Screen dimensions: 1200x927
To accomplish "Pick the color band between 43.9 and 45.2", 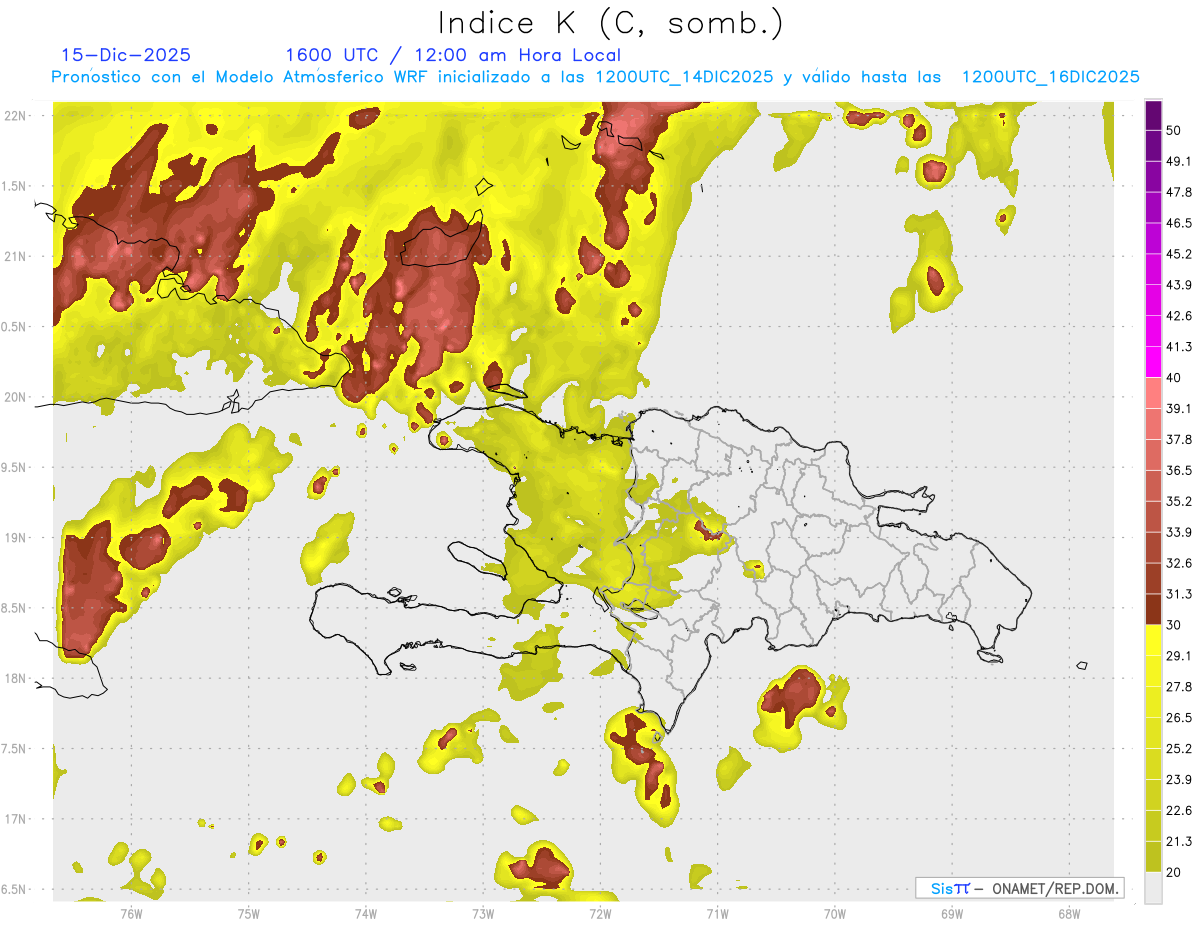I will tap(1153, 269).
